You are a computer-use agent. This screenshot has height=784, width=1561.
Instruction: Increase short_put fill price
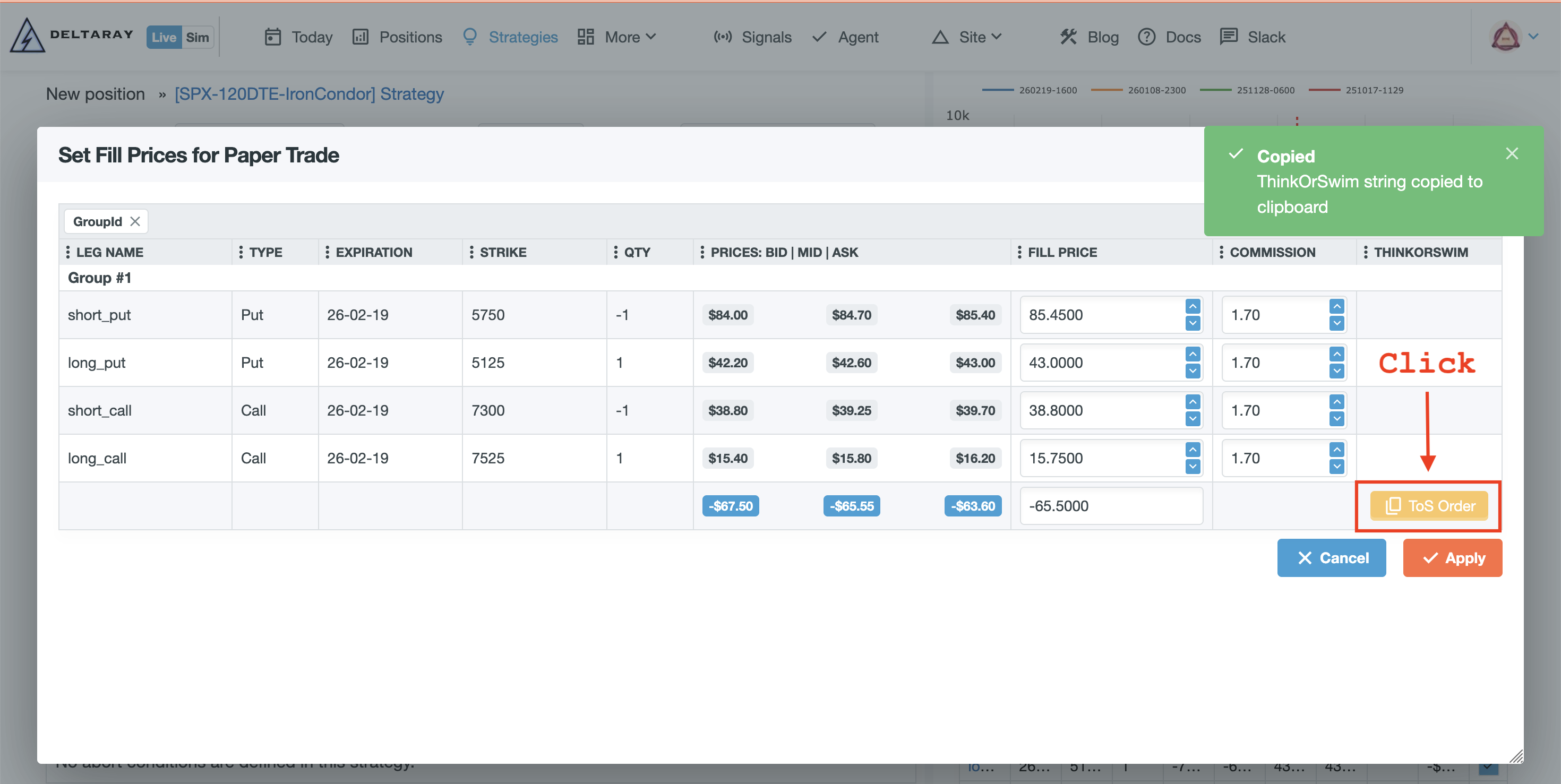1193,307
